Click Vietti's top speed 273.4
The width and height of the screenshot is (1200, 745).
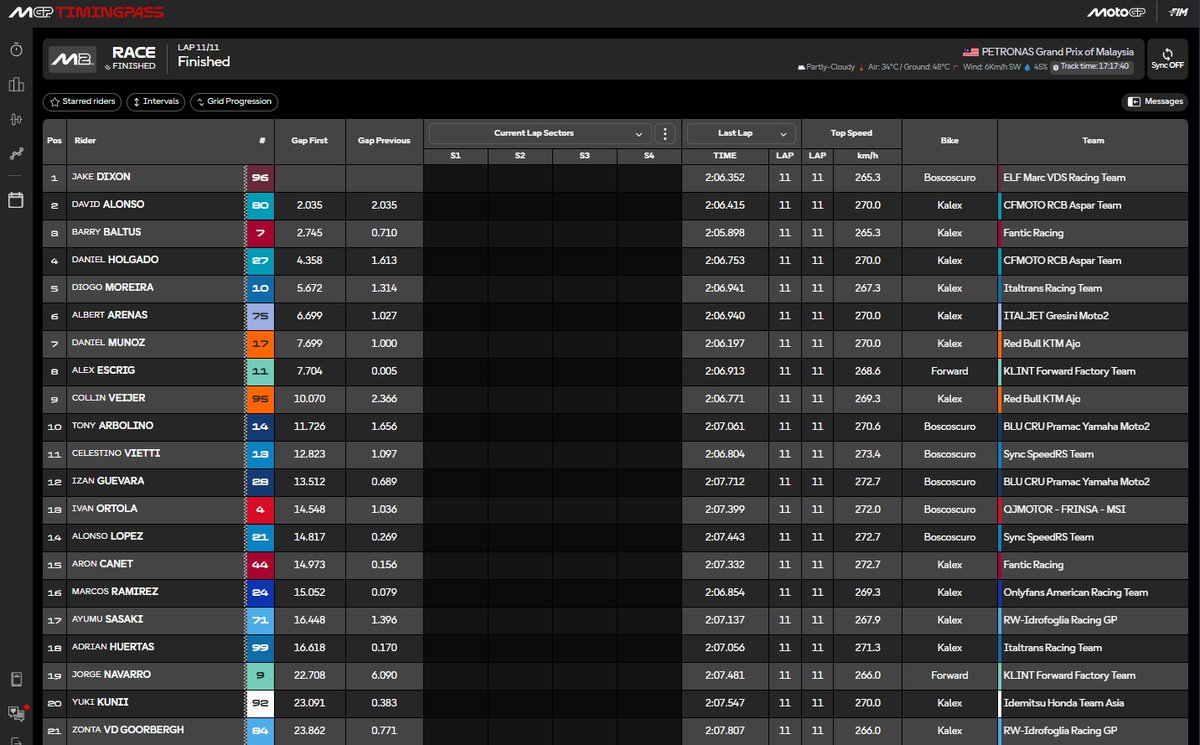click(867, 454)
